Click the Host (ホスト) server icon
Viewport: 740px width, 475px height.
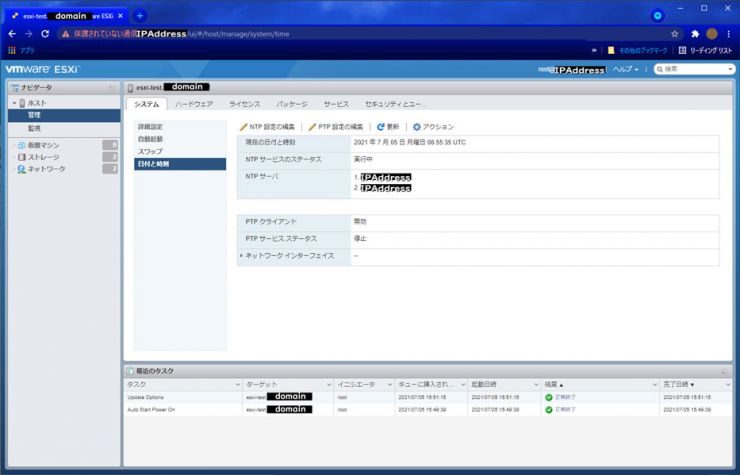click(x=22, y=103)
